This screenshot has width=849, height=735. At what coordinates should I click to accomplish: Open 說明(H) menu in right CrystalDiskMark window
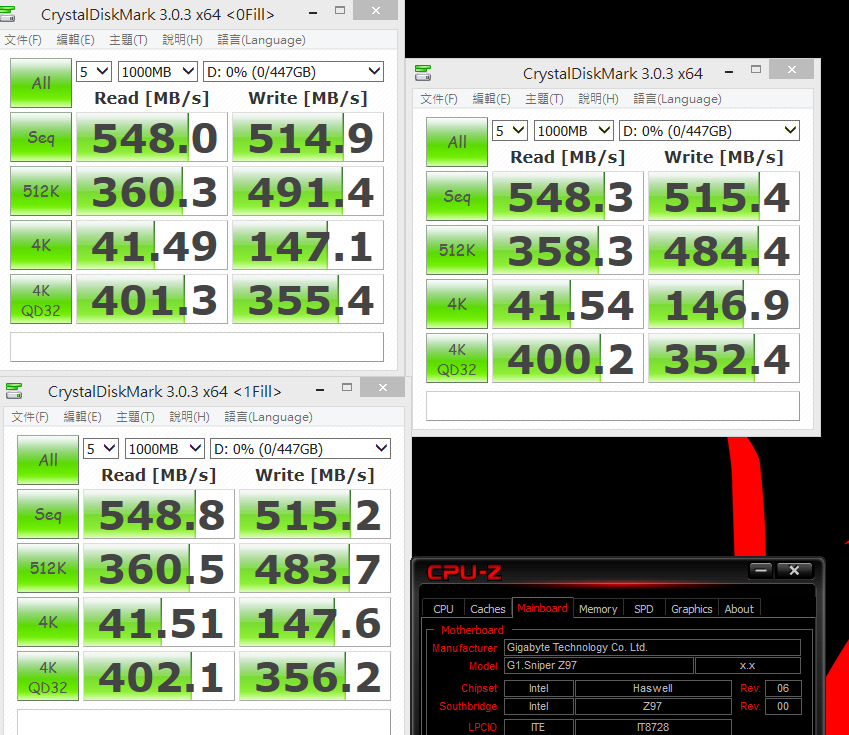598,99
